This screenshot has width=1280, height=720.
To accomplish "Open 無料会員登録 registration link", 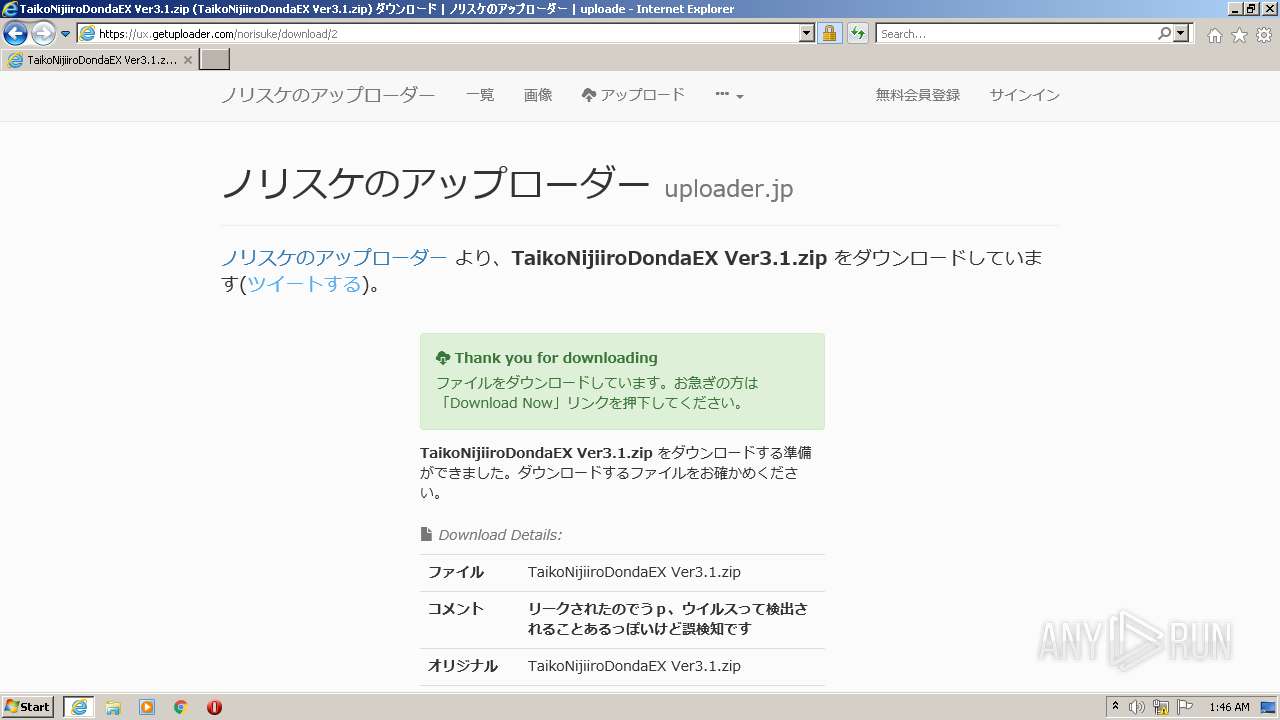I will click(x=918, y=95).
